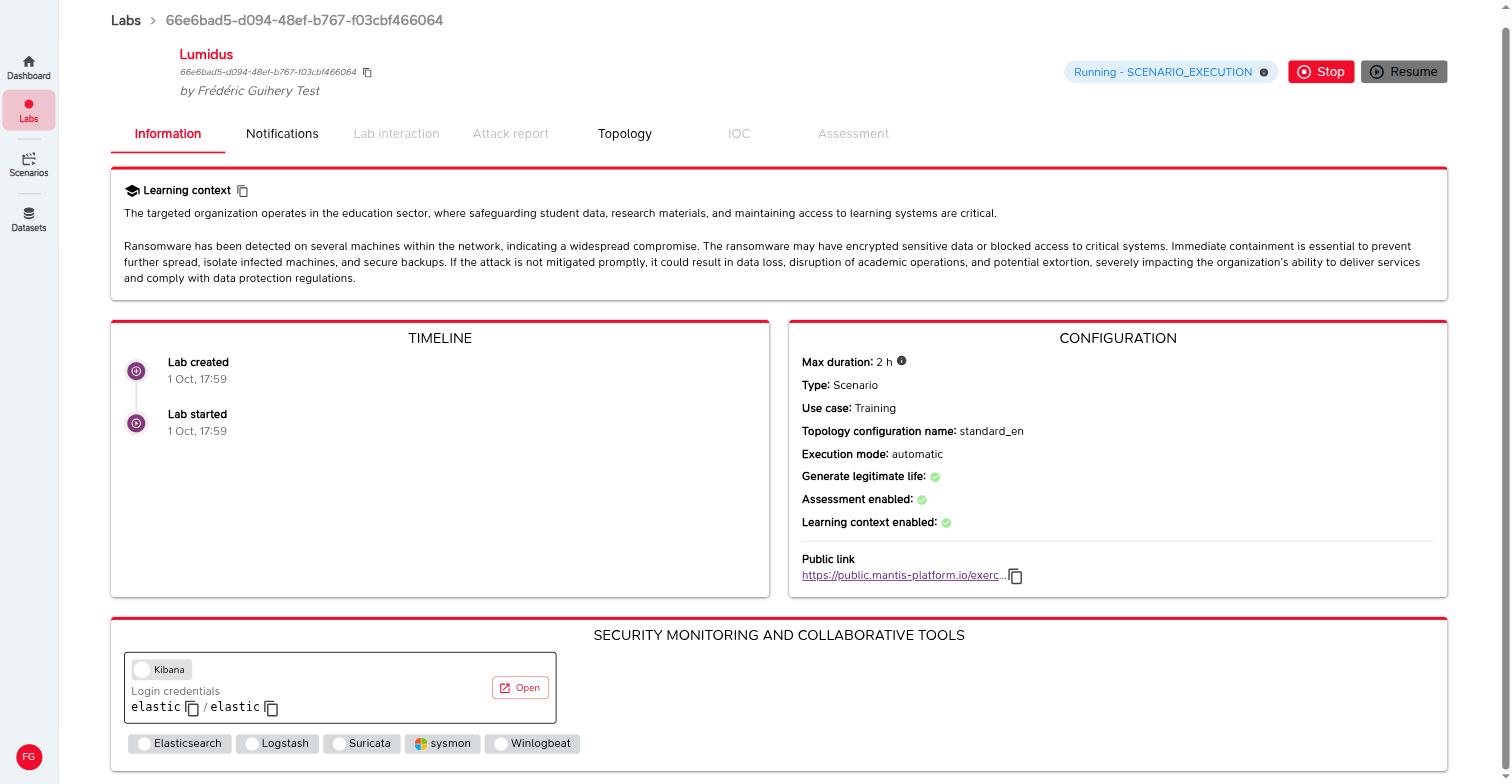Open Kibana with the Open button
Image resolution: width=1512 pixels, height=784 pixels.
click(520, 688)
